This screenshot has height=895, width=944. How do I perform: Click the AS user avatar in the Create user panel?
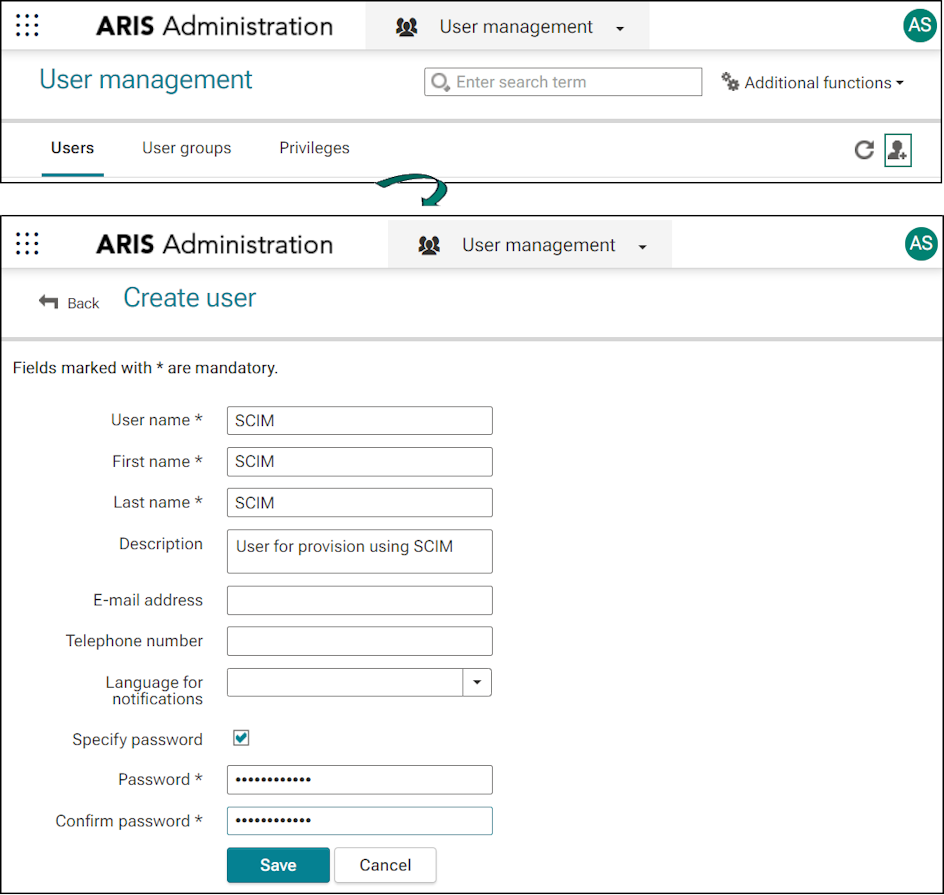[921, 243]
